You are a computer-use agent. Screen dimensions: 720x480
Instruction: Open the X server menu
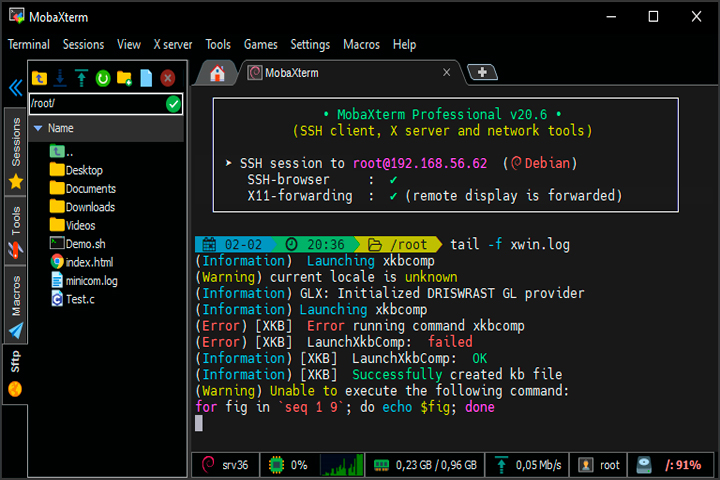tap(173, 45)
